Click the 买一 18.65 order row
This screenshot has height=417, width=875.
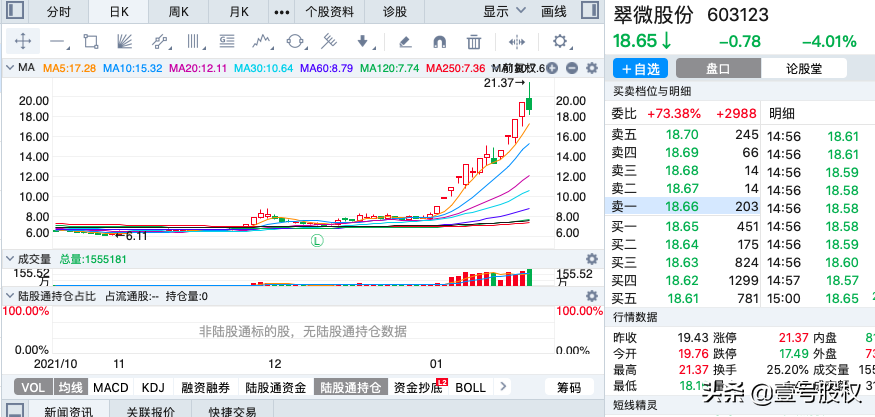pos(682,227)
